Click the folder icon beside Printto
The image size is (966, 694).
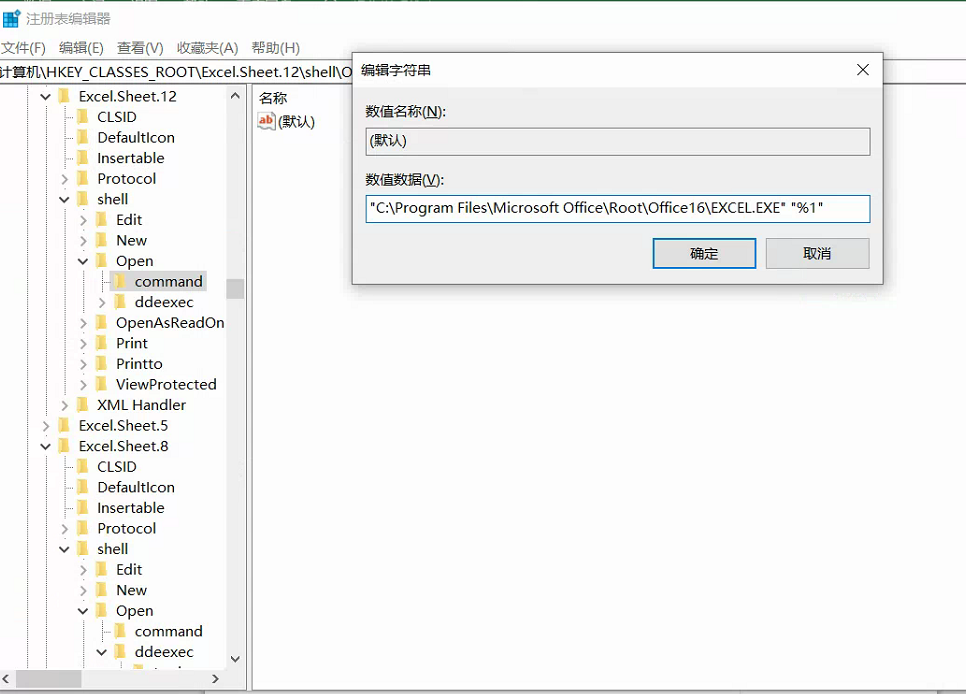coord(102,364)
